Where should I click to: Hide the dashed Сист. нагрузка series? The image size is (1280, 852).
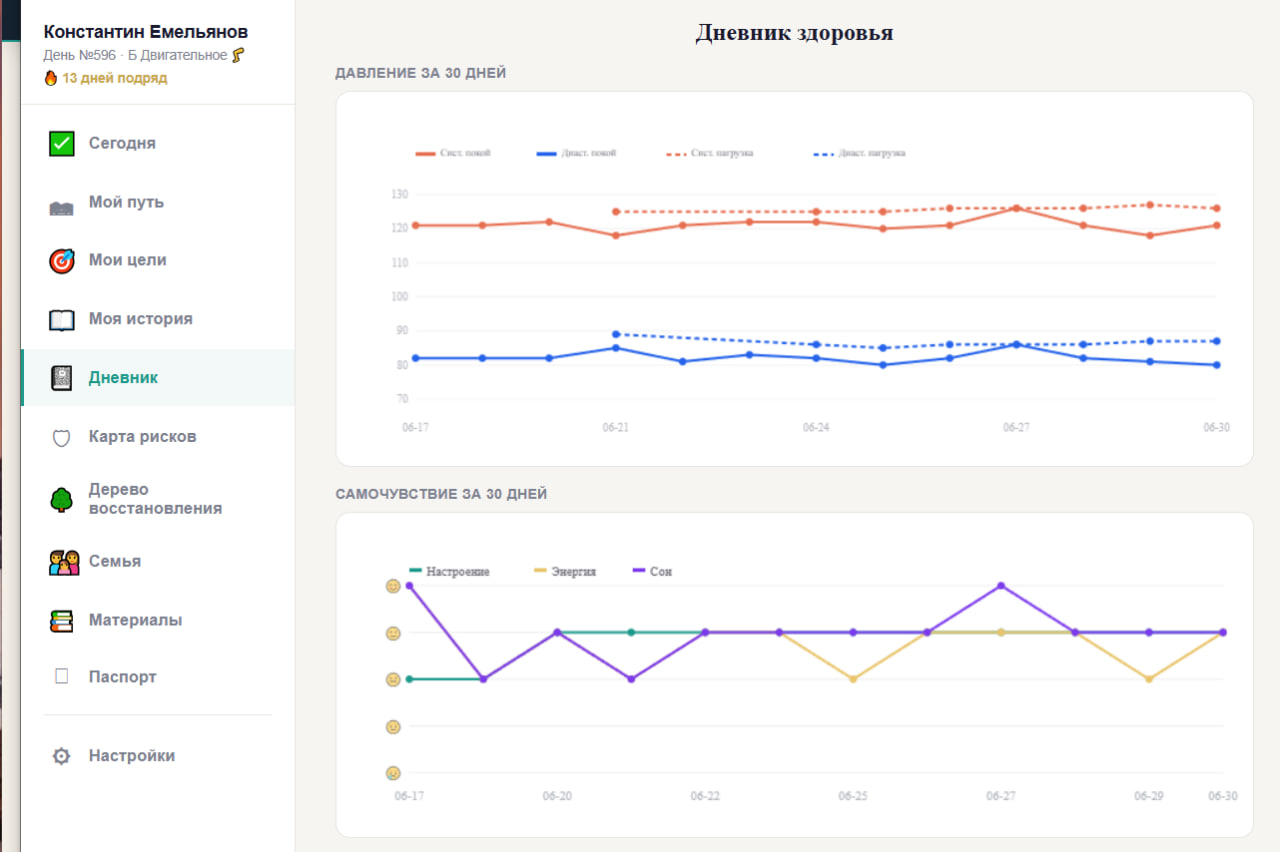(710, 154)
